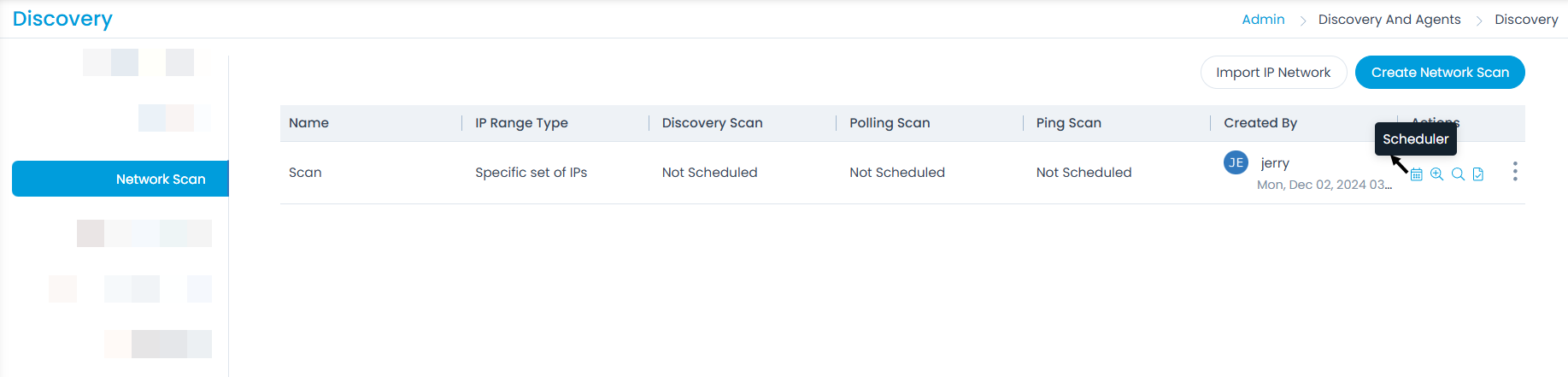Click the document checkmark icon in Actions
1568x377 pixels.
tap(1478, 174)
